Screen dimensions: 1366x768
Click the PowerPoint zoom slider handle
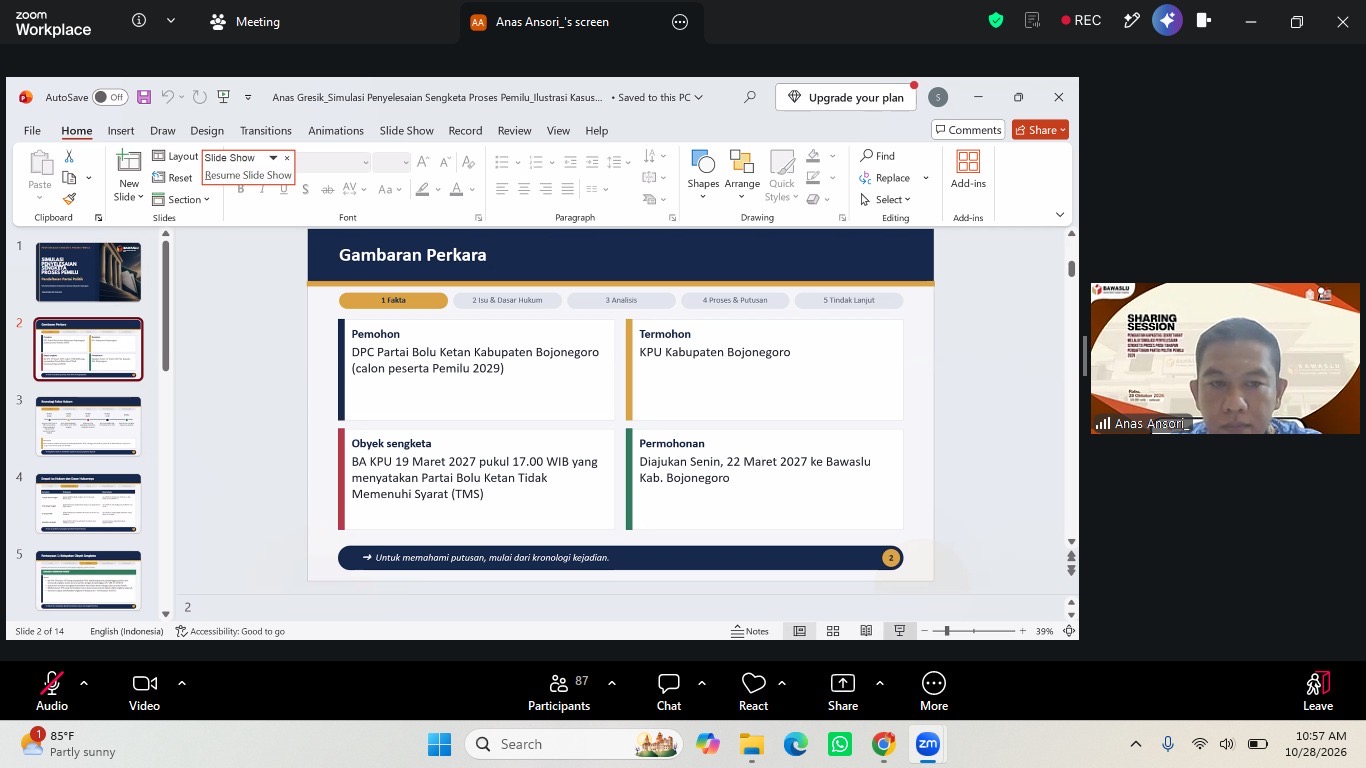(x=947, y=631)
